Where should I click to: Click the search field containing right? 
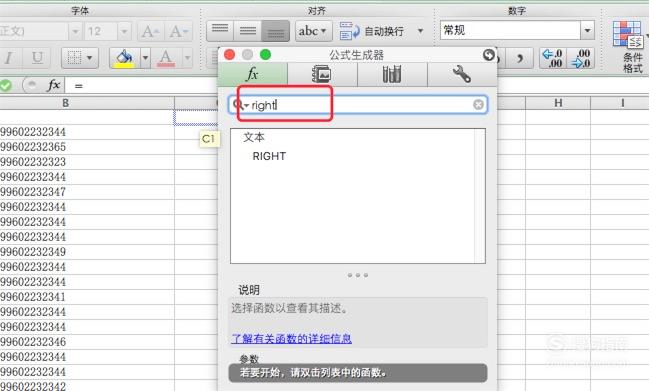(358, 105)
